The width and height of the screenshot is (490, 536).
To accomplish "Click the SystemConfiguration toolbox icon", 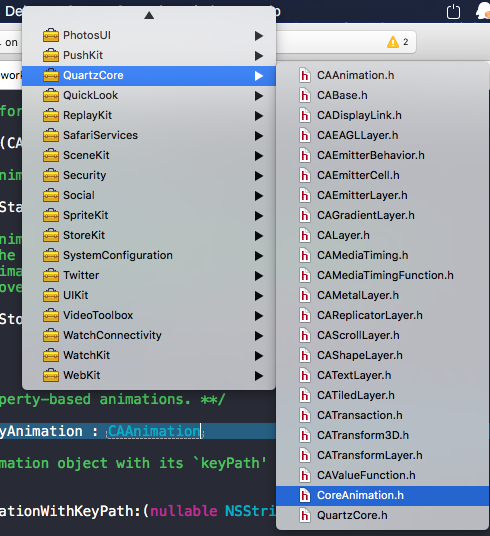I will [x=51, y=255].
